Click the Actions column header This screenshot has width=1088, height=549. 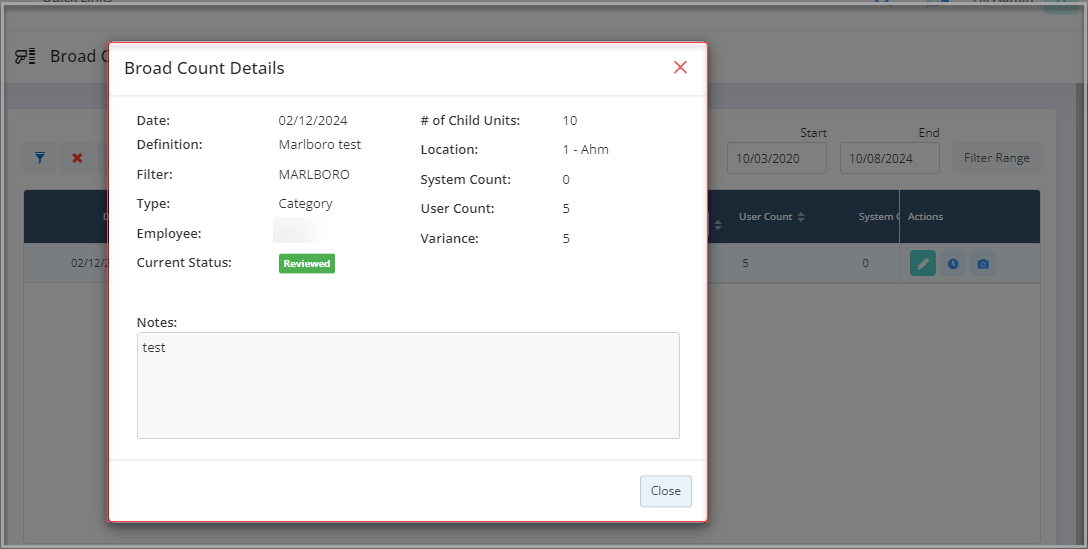click(925, 217)
